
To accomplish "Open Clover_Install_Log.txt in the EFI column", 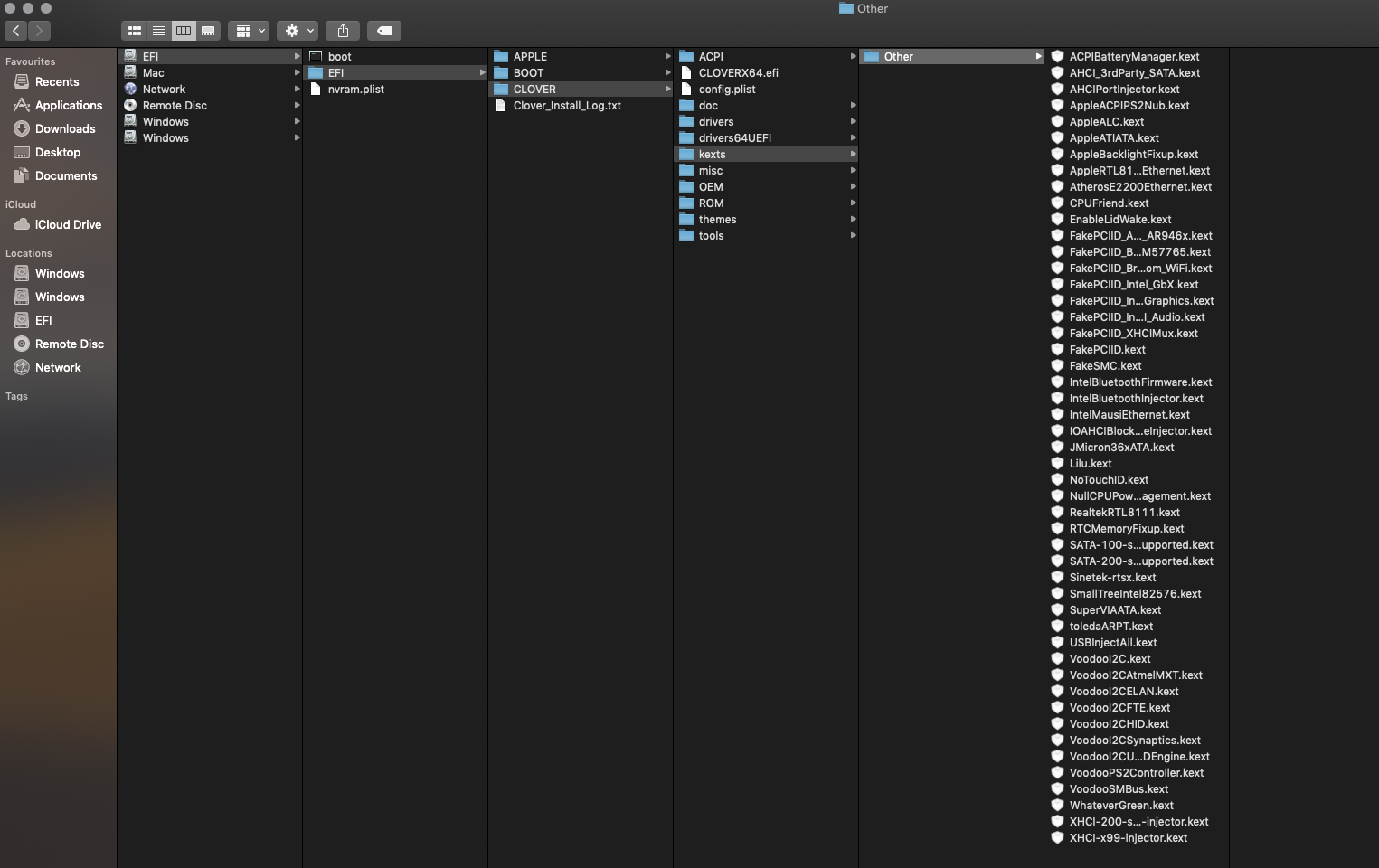I will [x=566, y=105].
